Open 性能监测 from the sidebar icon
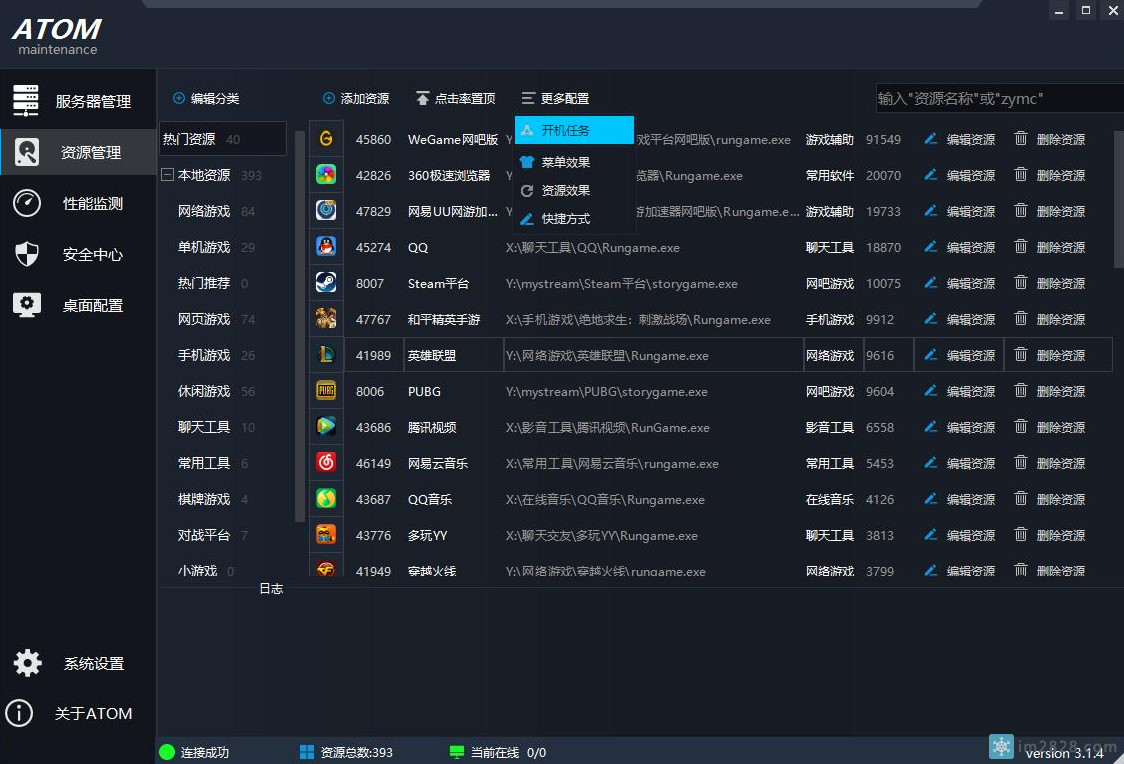Image resolution: width=1124 pixels, height=764 pixels. (27, 203)
